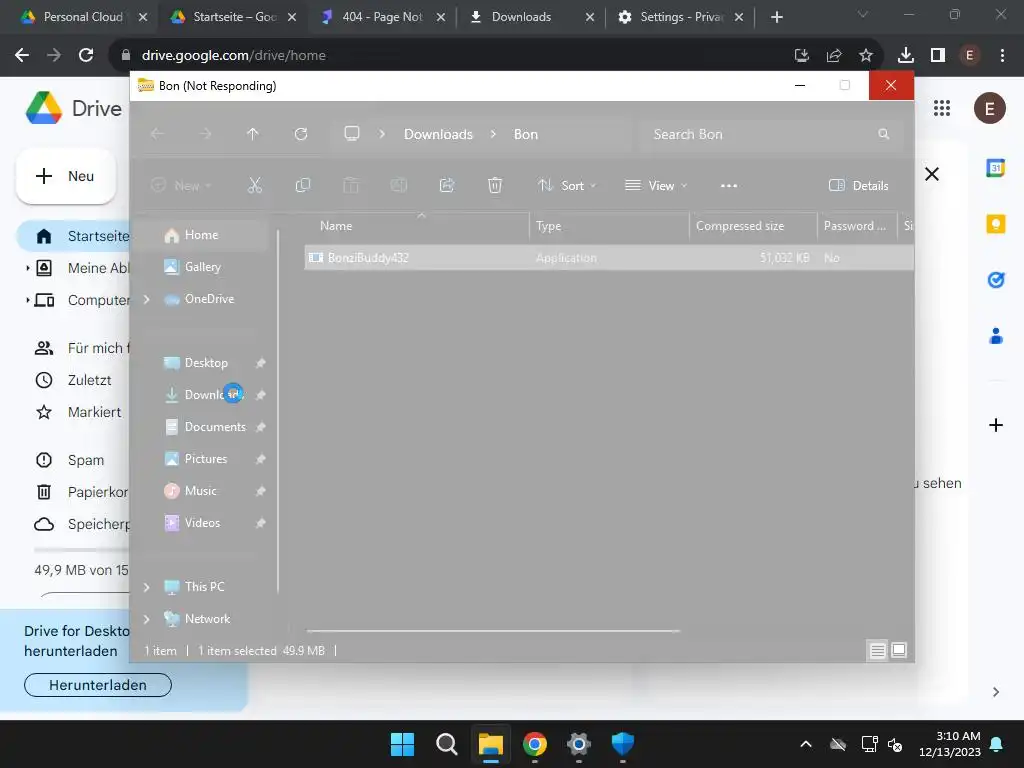1024x768 pixels.
Task: Click Herunterladen button for Drive for Desktop
Action: click(98, 685)
